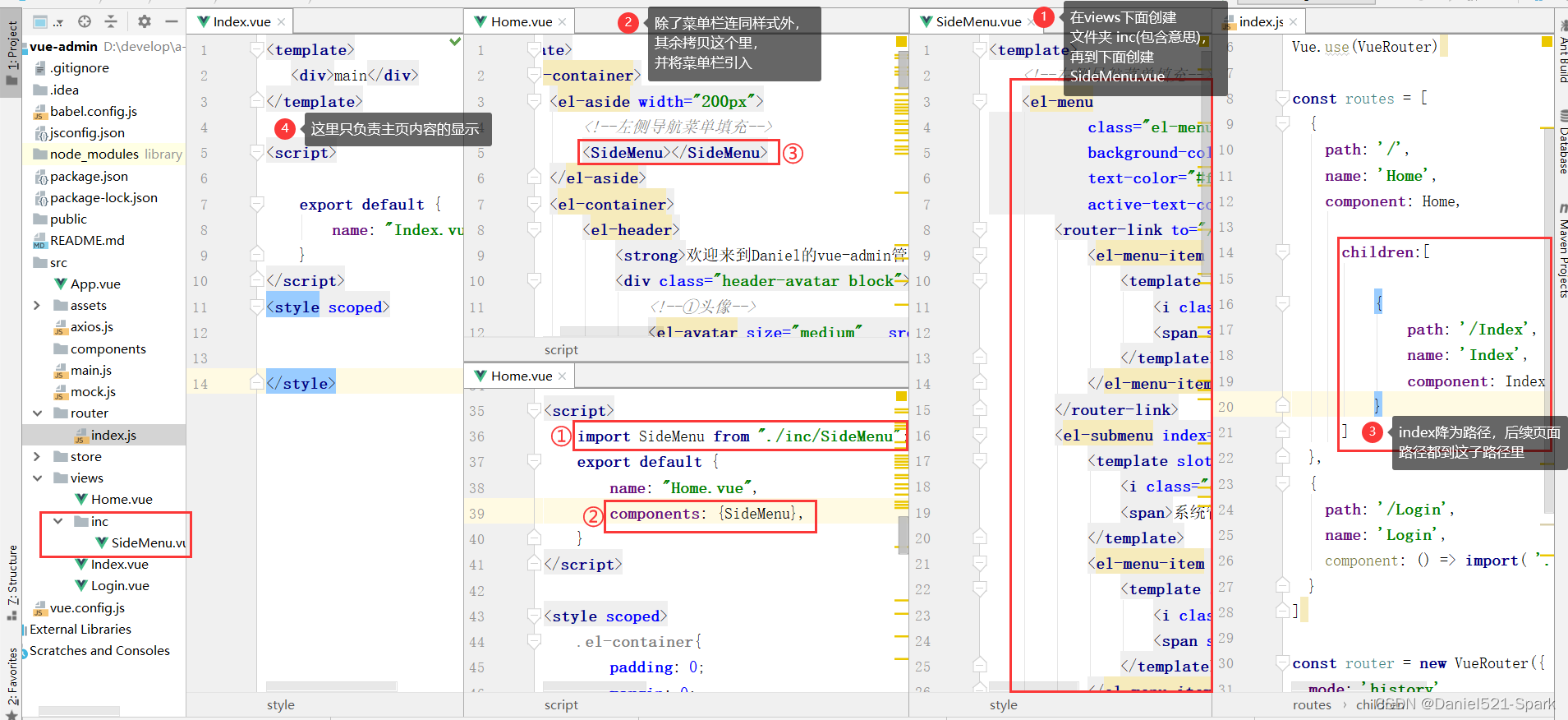Collapse the router folder
Screen dimensions: 1568x720
click(x=36, y=413)
